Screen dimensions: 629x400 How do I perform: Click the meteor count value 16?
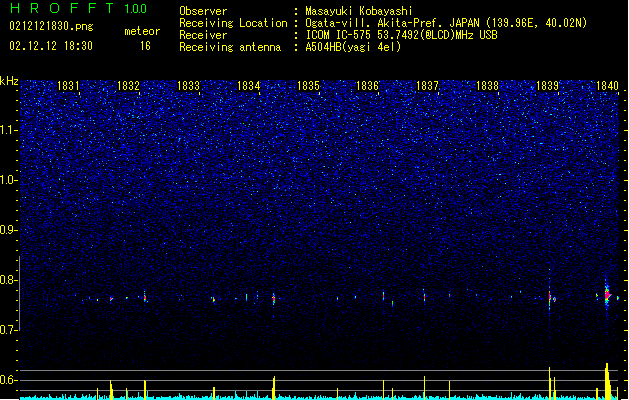(x=145, y=46)
